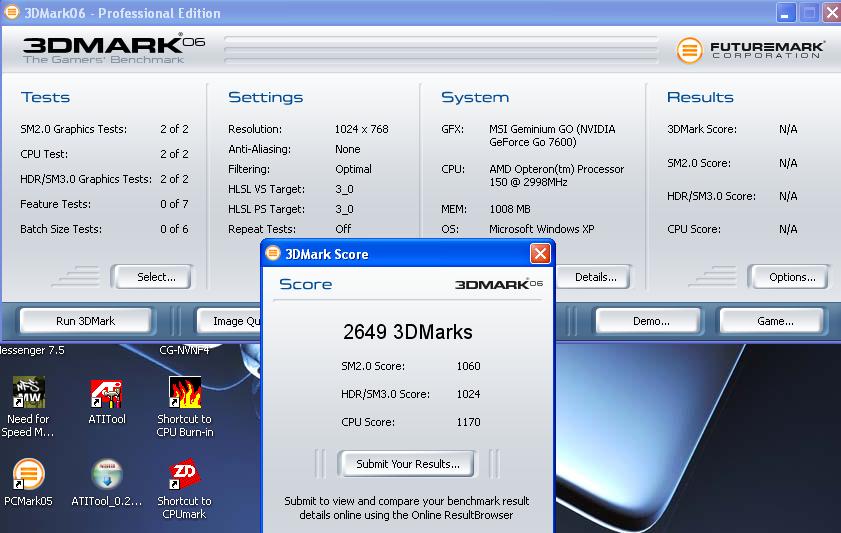Click the Repeat Tests value Off
This screenshot has height=533, width=841.
tap(343, 229)
